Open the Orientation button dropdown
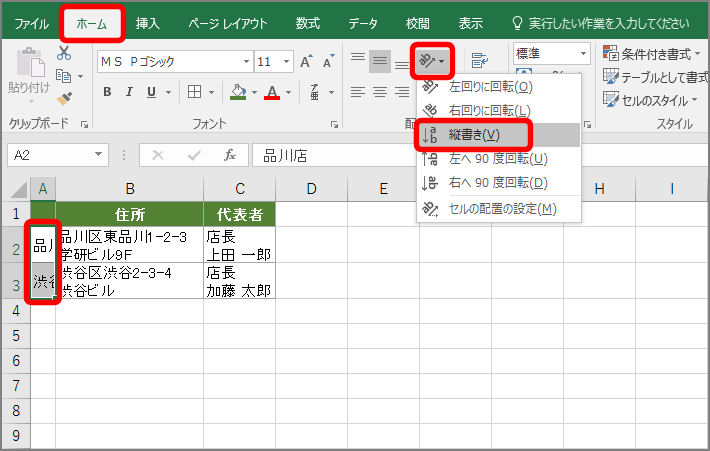 (x=432, y=60)
